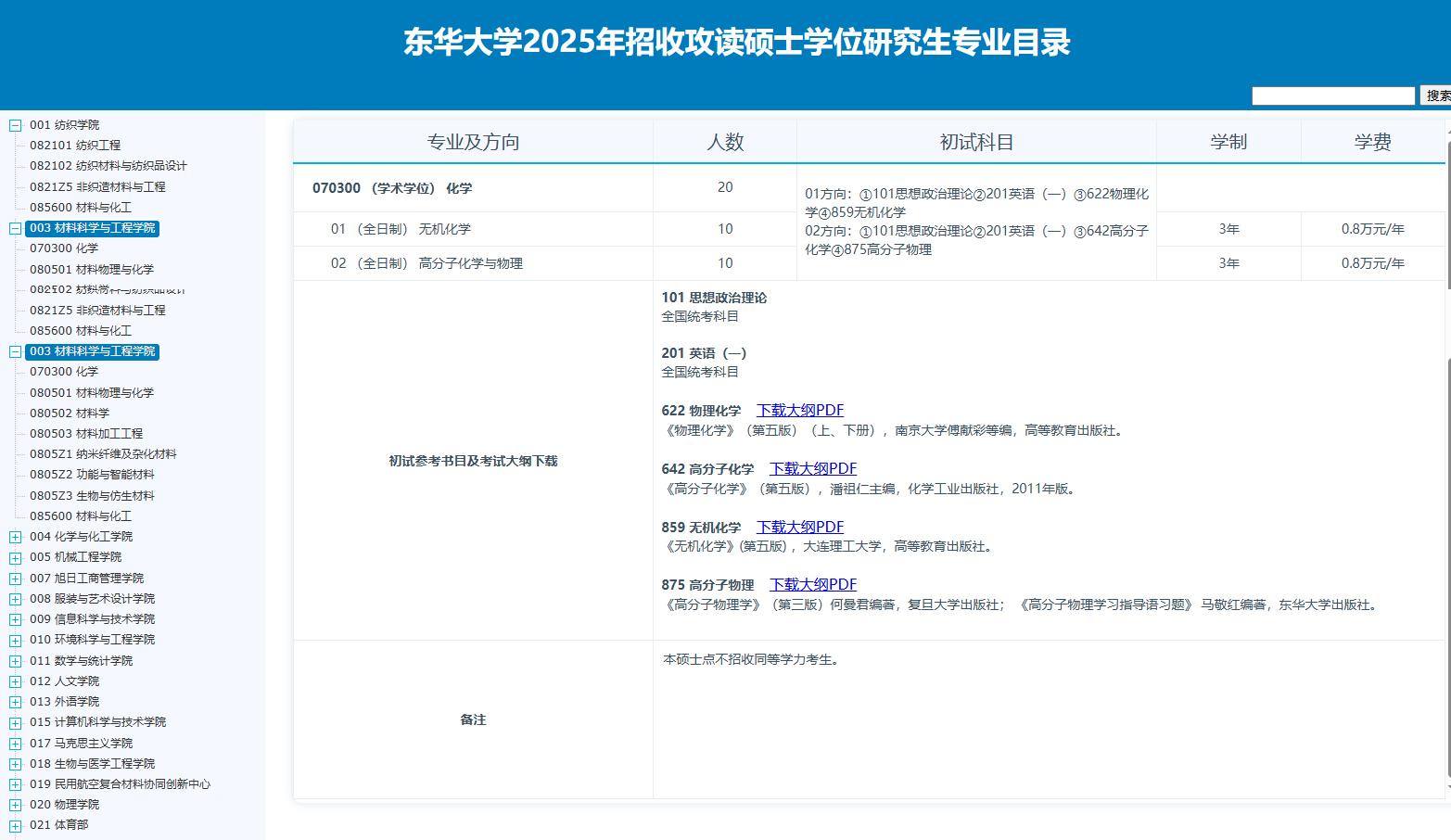Select 011 数学与统计学院 label
This screenshot has height=840, width=1451.
pyautogui.click(x=81, y=661)
